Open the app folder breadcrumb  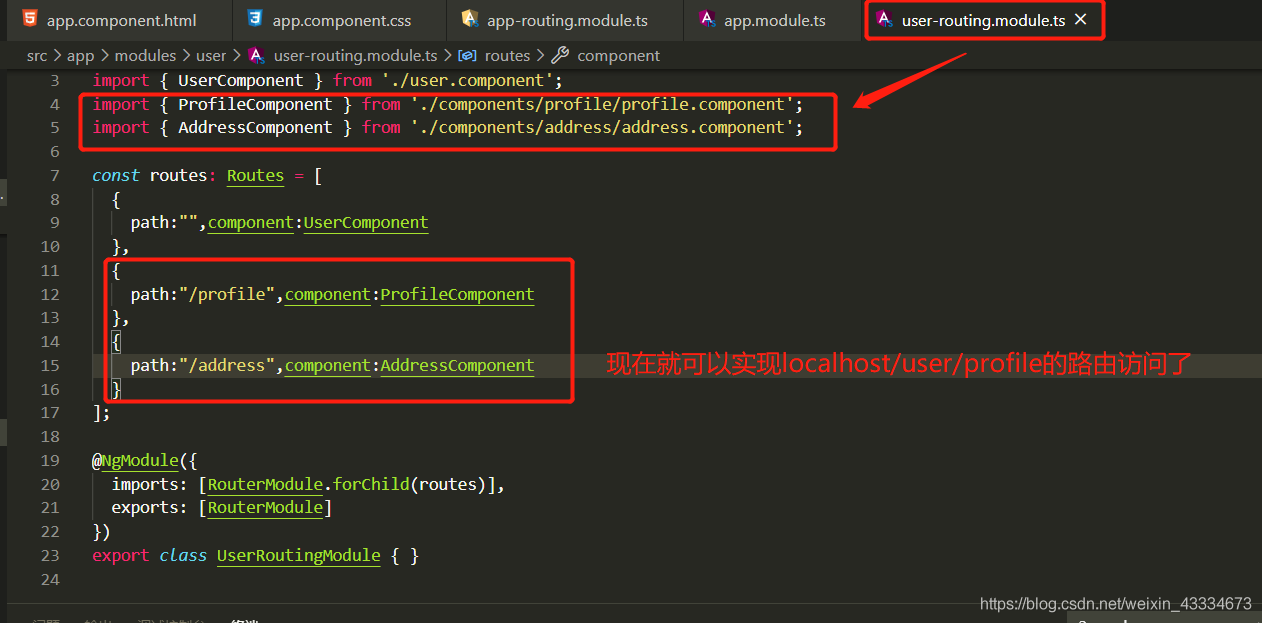tap(81, 56)
